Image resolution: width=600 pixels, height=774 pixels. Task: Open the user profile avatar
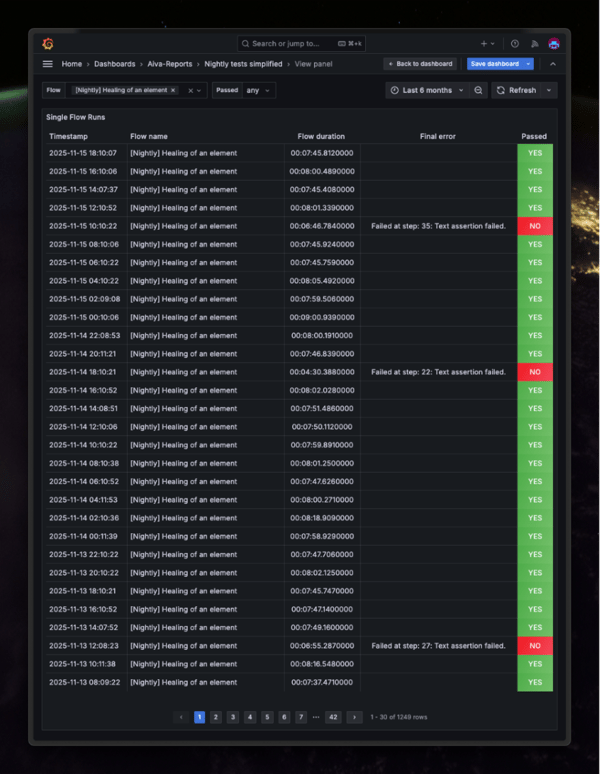[x=553, y=44]
